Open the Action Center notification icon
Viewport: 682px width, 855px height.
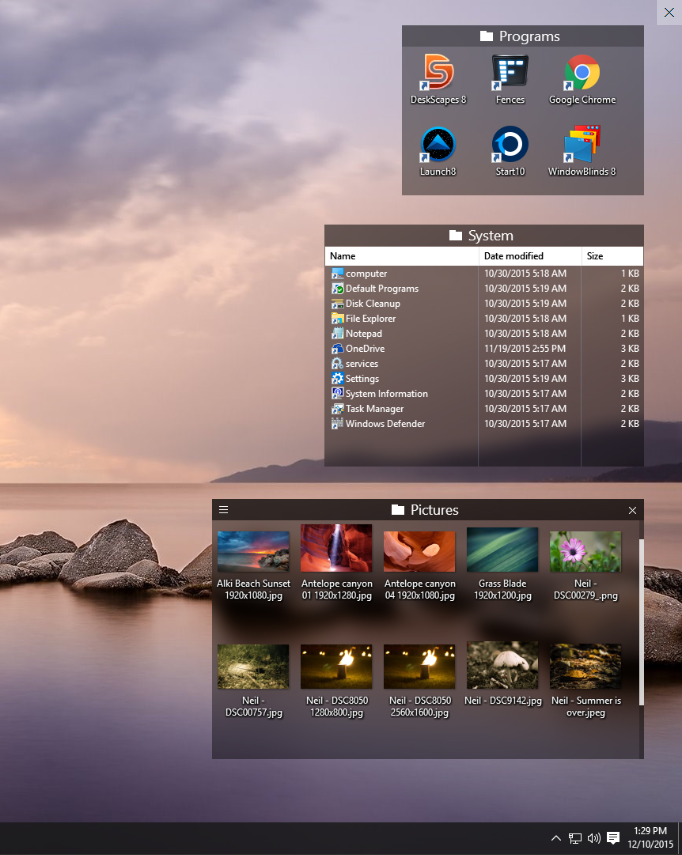(x=613, y=838)
